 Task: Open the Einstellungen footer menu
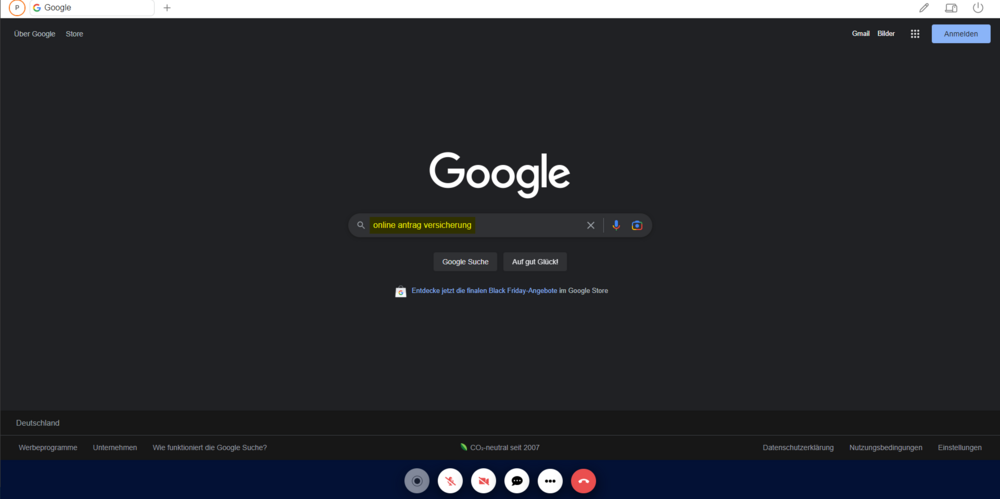coord(959,447)
